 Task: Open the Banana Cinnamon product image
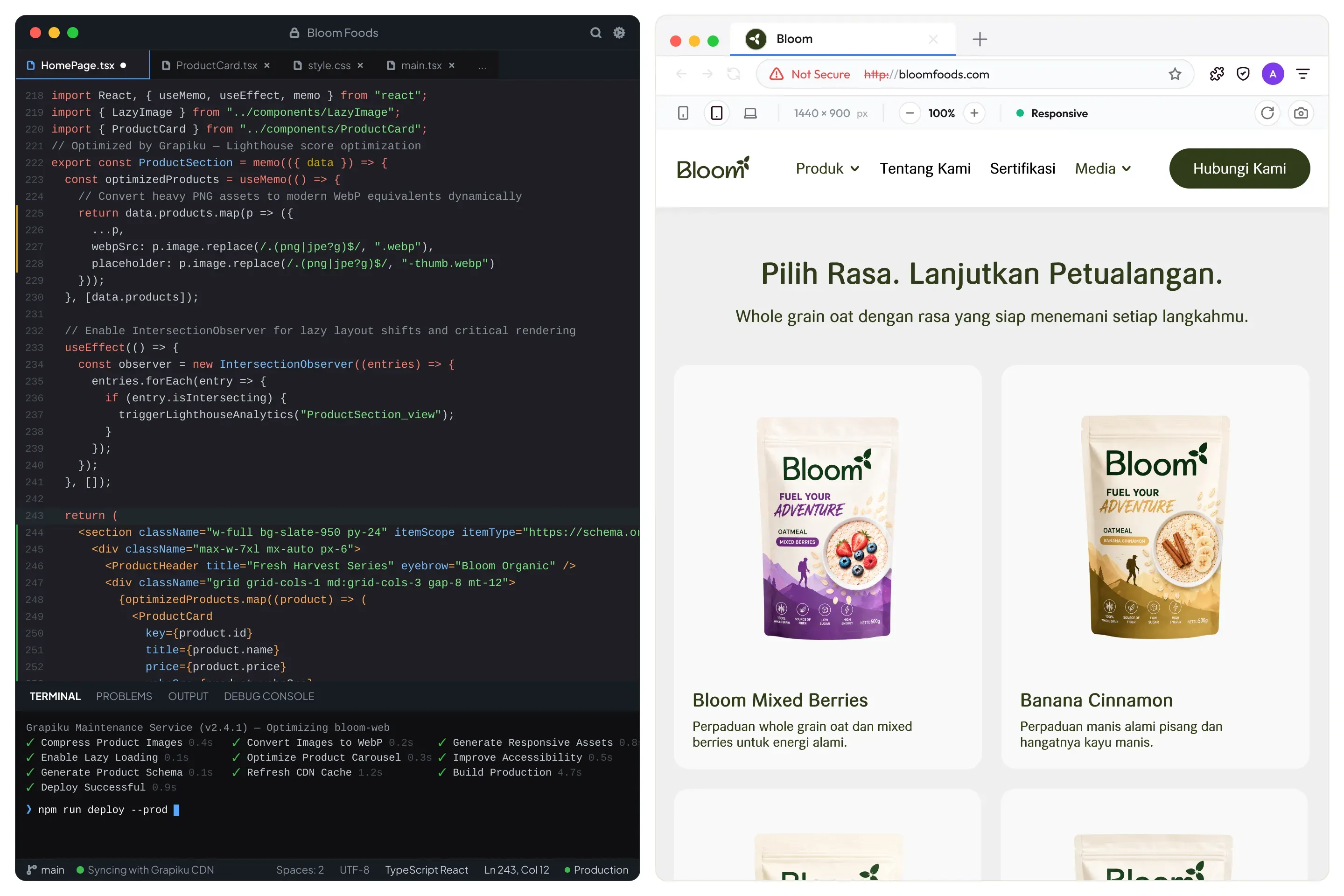(1155, 526)
